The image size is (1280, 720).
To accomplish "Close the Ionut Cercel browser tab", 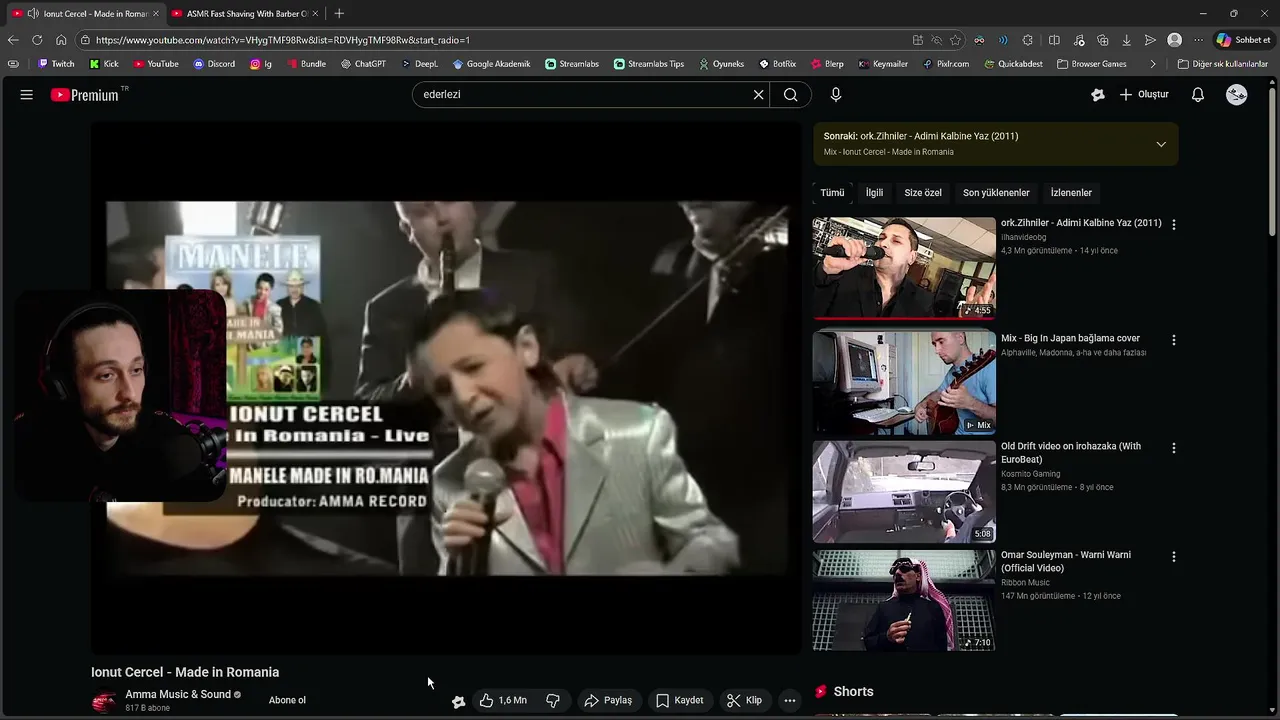I will [x=155, y=13].
